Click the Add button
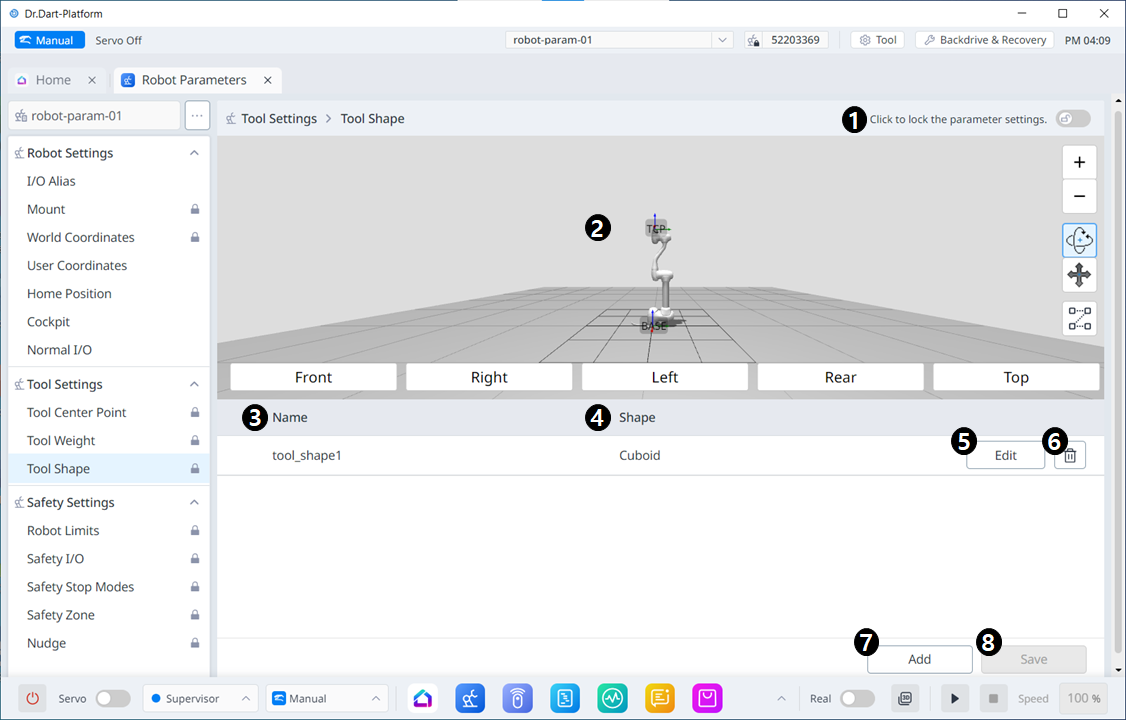Screen dimensions: 1126x720 pos(919,659)
